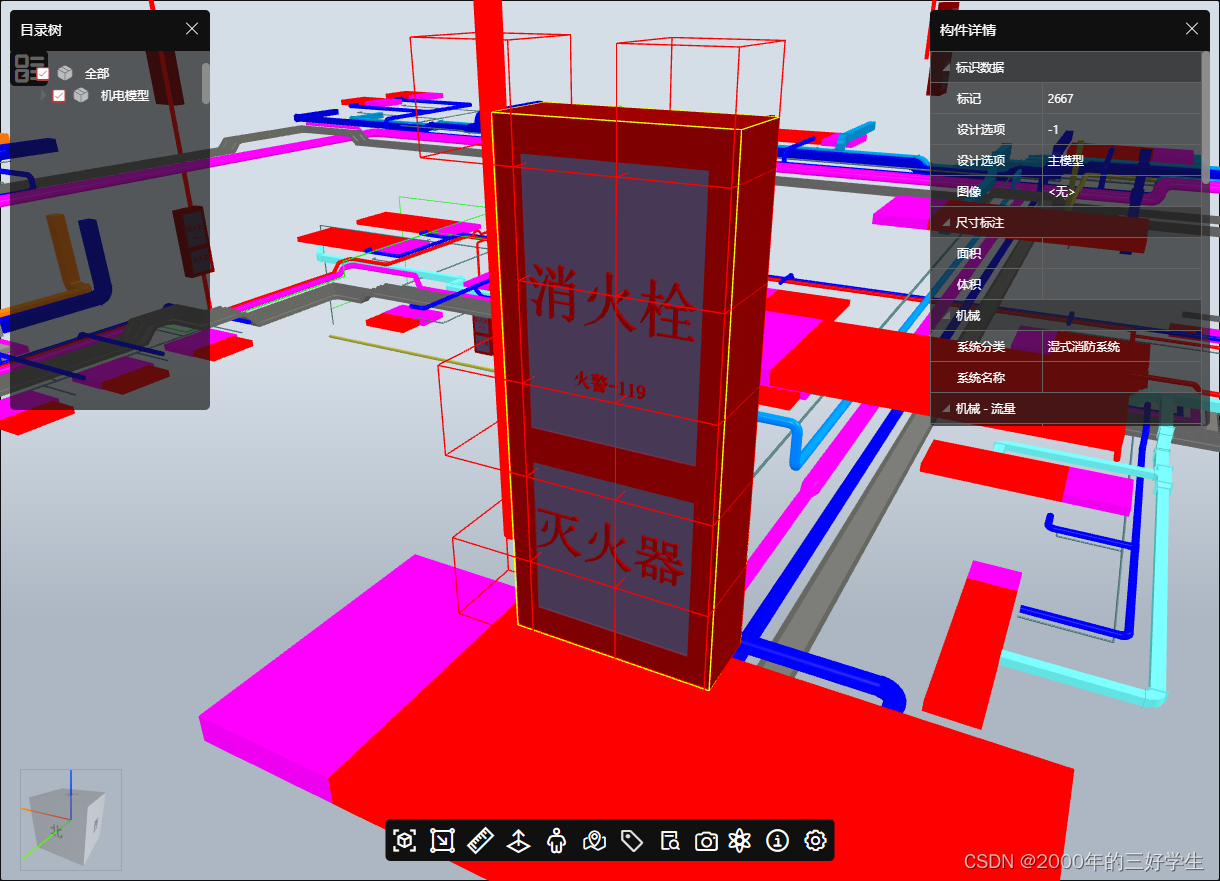This screenshot has width=1220, height=881.
Task: Select the measurement ruler tool
Action: [480, 841]
